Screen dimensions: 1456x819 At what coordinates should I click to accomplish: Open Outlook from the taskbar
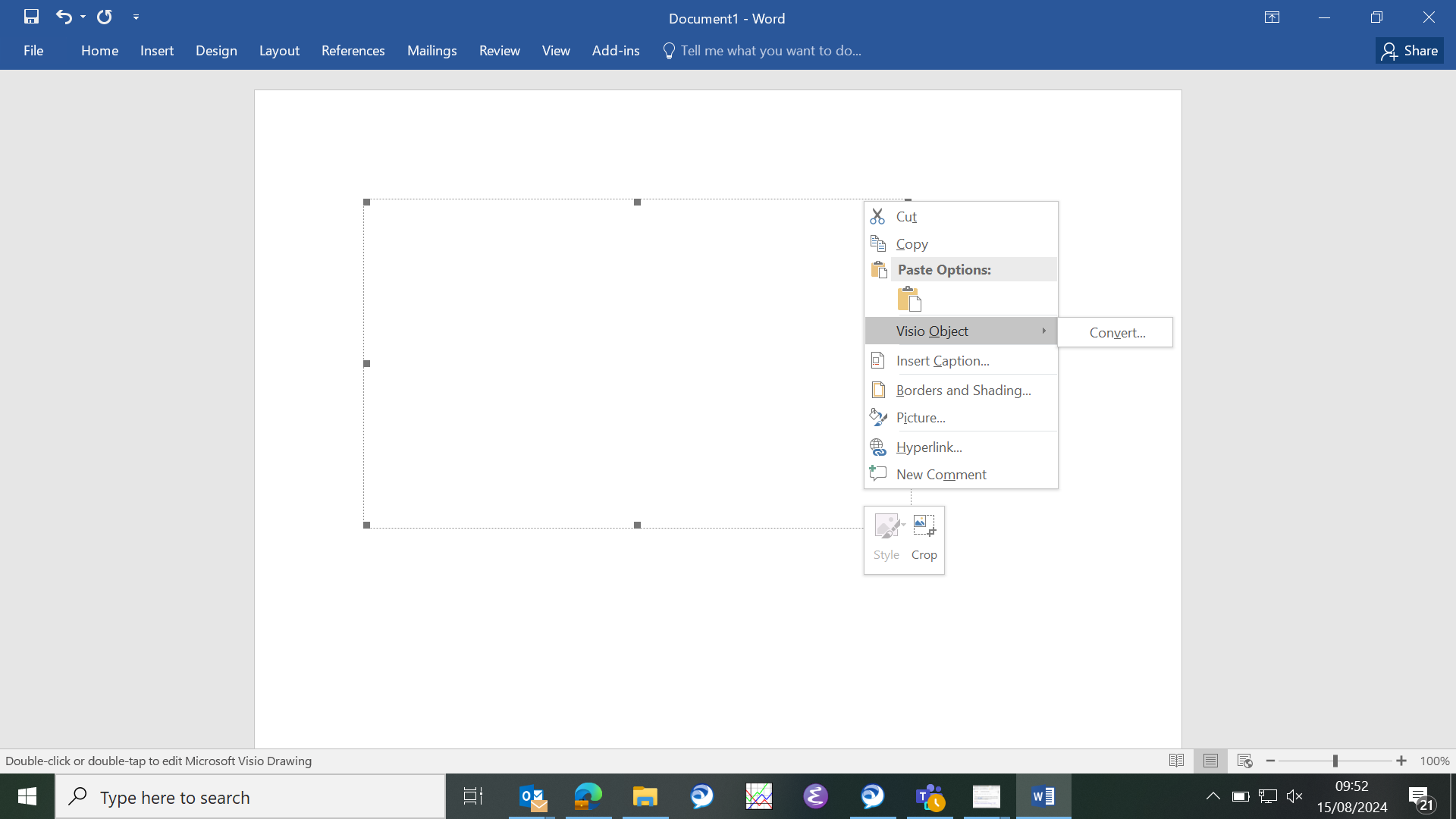(532, 796)
